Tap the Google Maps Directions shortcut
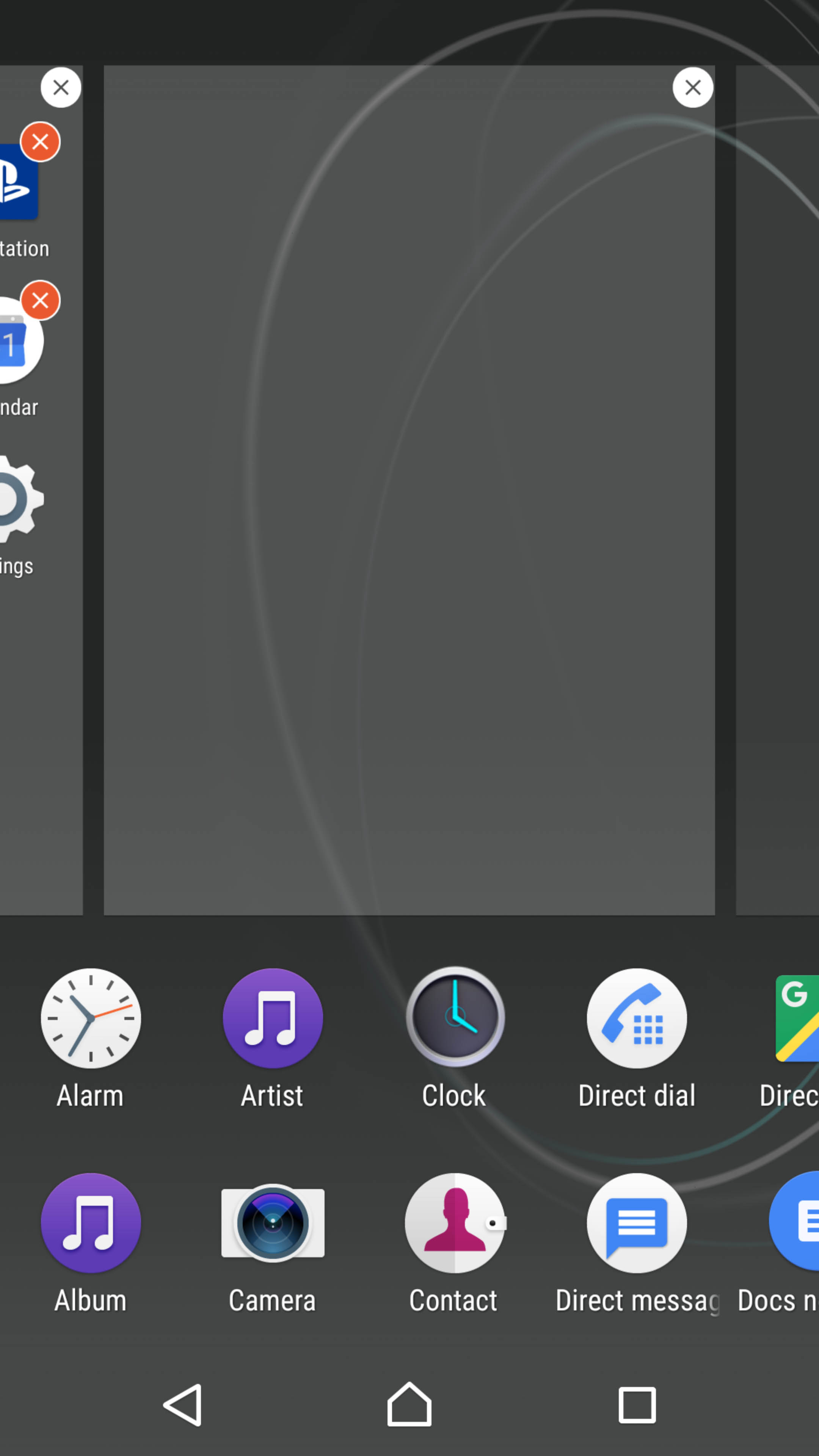 797,1018
